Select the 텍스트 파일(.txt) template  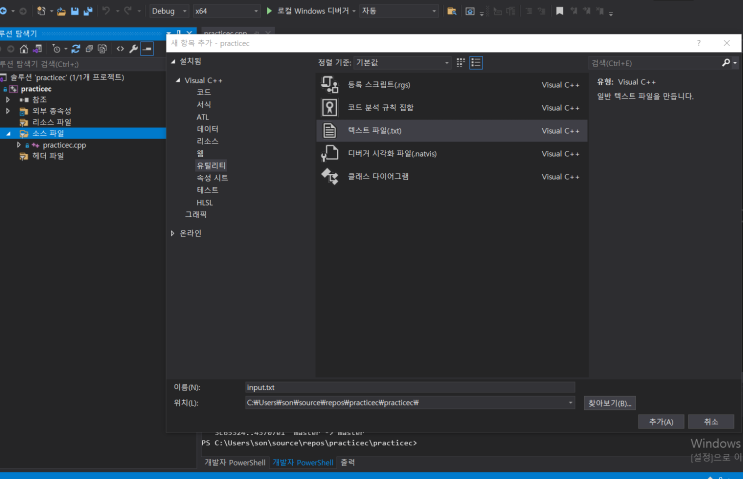point(452,130)
